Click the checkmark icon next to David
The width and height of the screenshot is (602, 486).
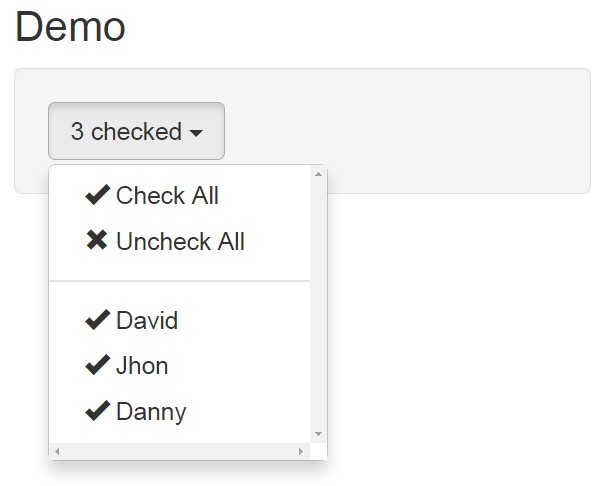[97, 320]
